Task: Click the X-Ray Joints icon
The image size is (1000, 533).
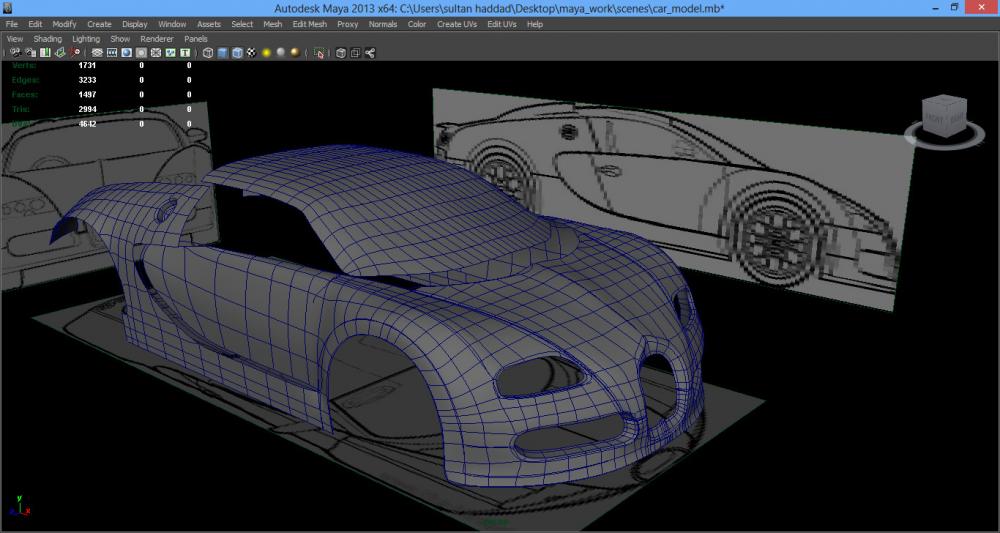Action: pyautogui.click(x=369, y=52)
